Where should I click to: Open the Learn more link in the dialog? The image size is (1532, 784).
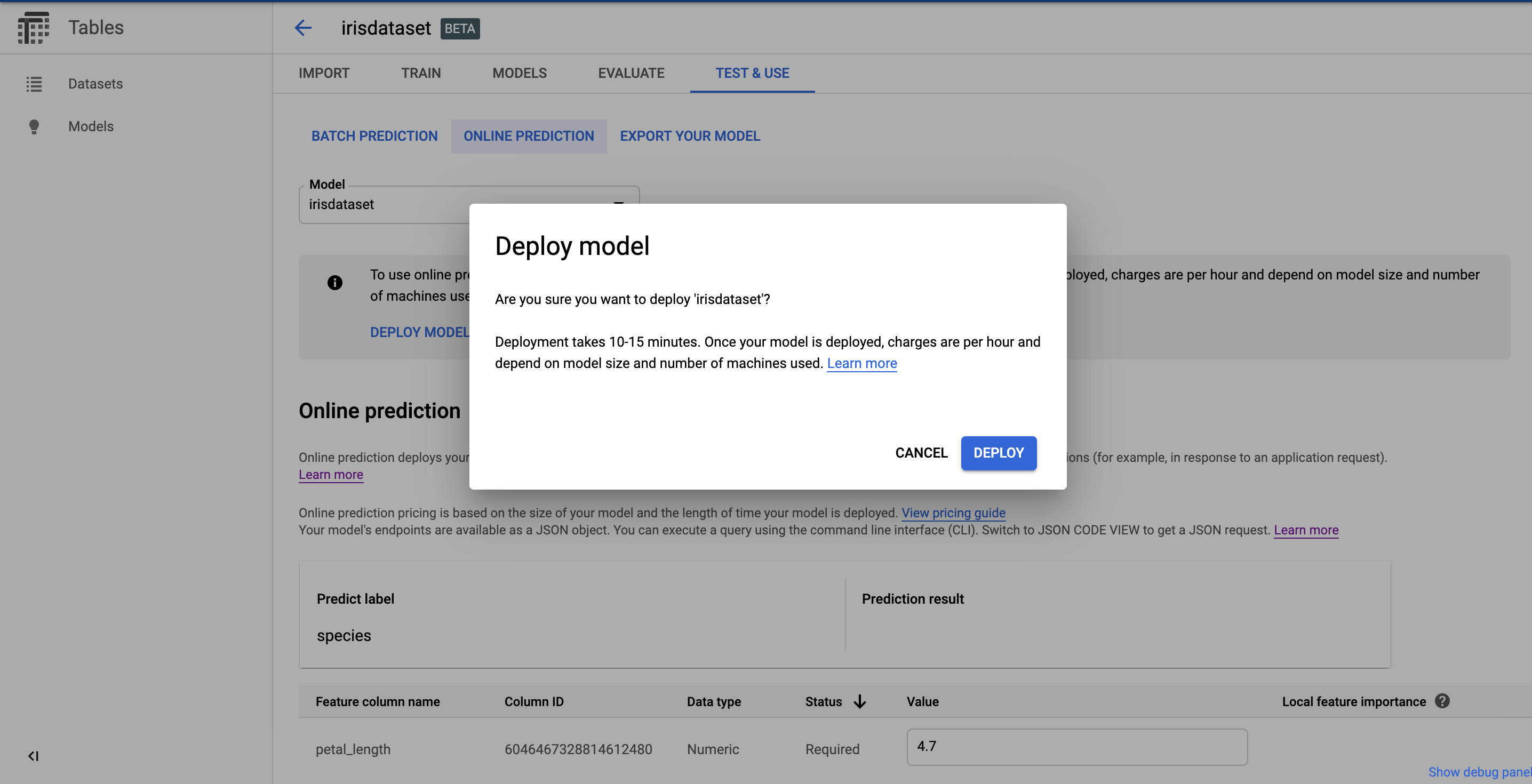pyautogui.click(x=862, y=363)
